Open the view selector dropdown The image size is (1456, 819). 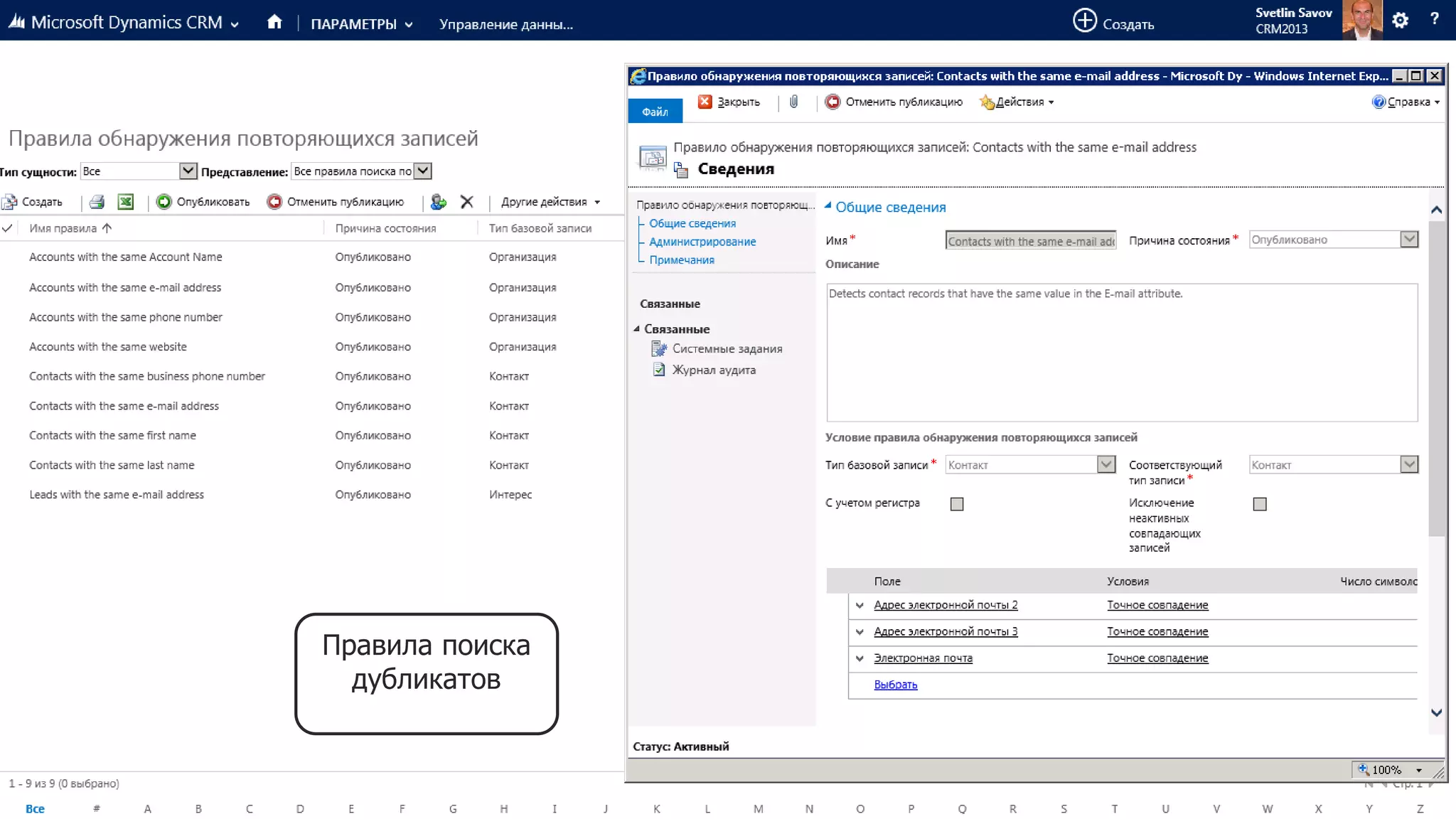coord(422,171)
